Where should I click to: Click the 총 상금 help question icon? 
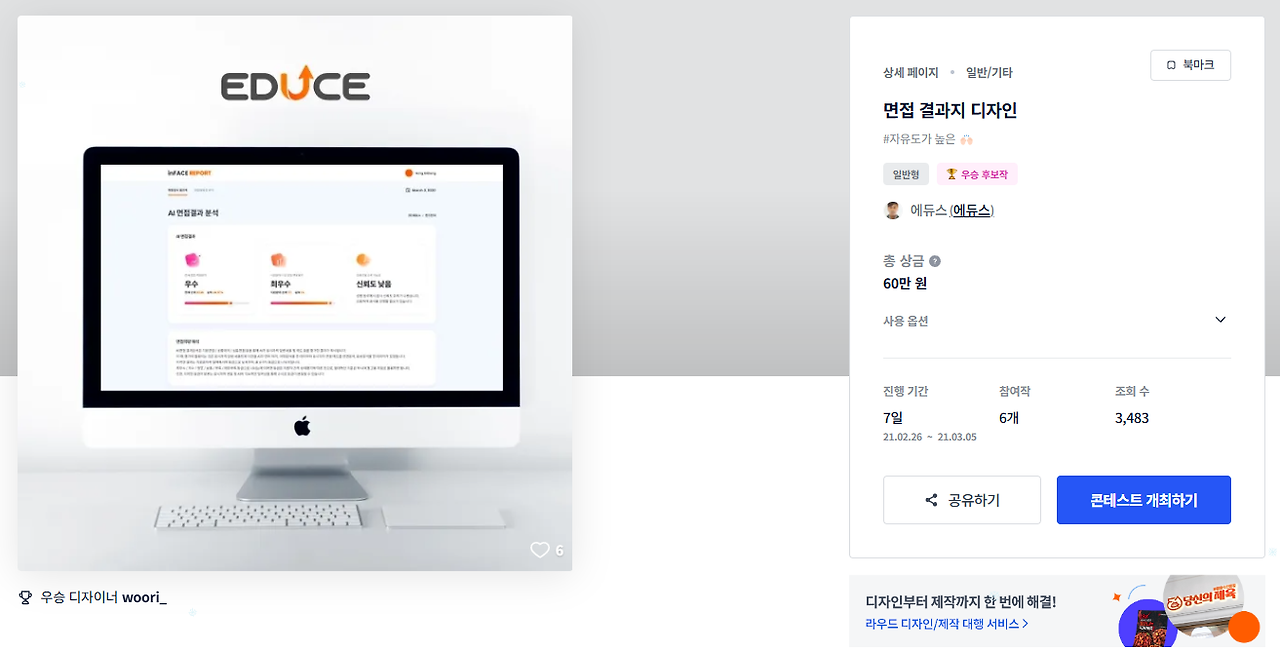[935, 261]
